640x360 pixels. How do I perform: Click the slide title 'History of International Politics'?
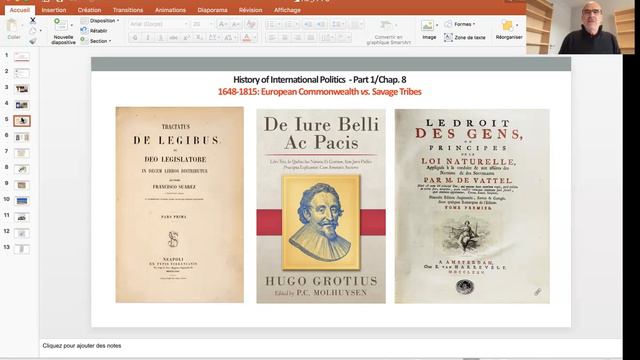[x=320, y=80]
